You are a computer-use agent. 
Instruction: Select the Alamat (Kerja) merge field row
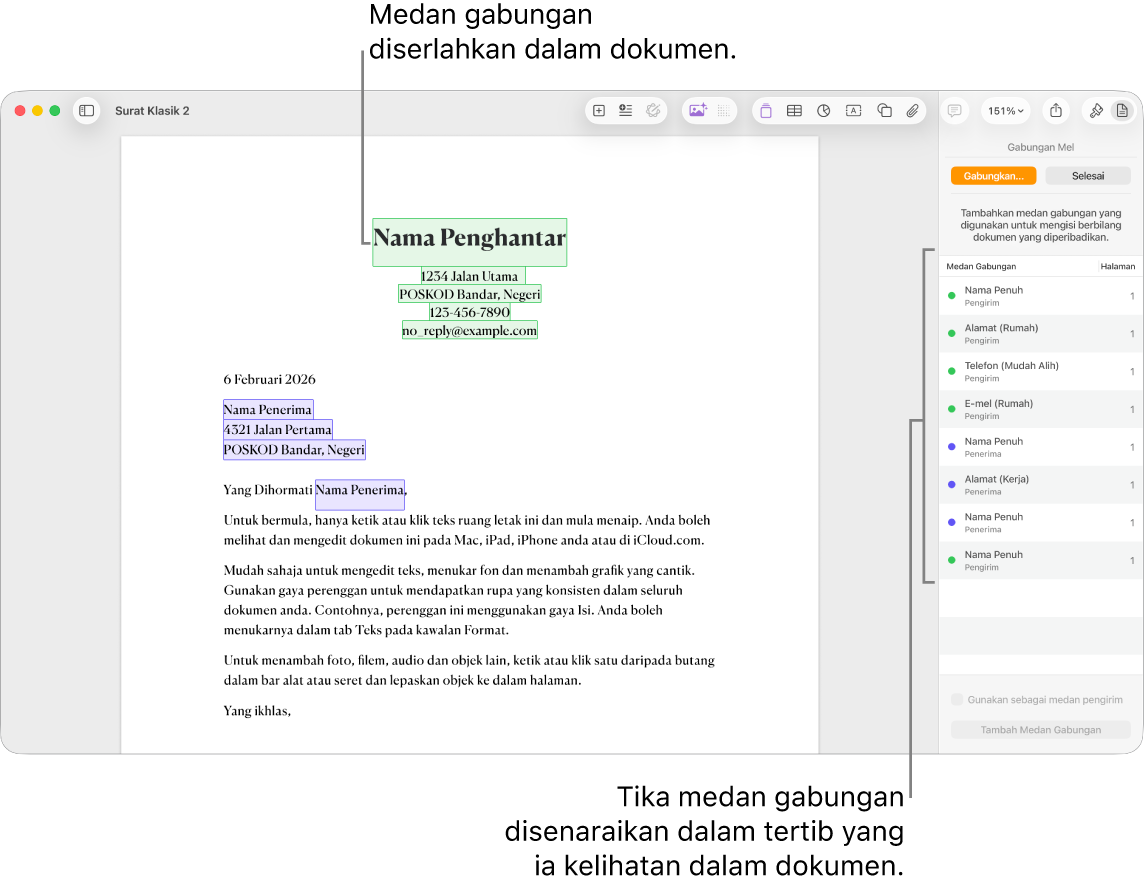pyautogui.click(x=1041, y=485)
